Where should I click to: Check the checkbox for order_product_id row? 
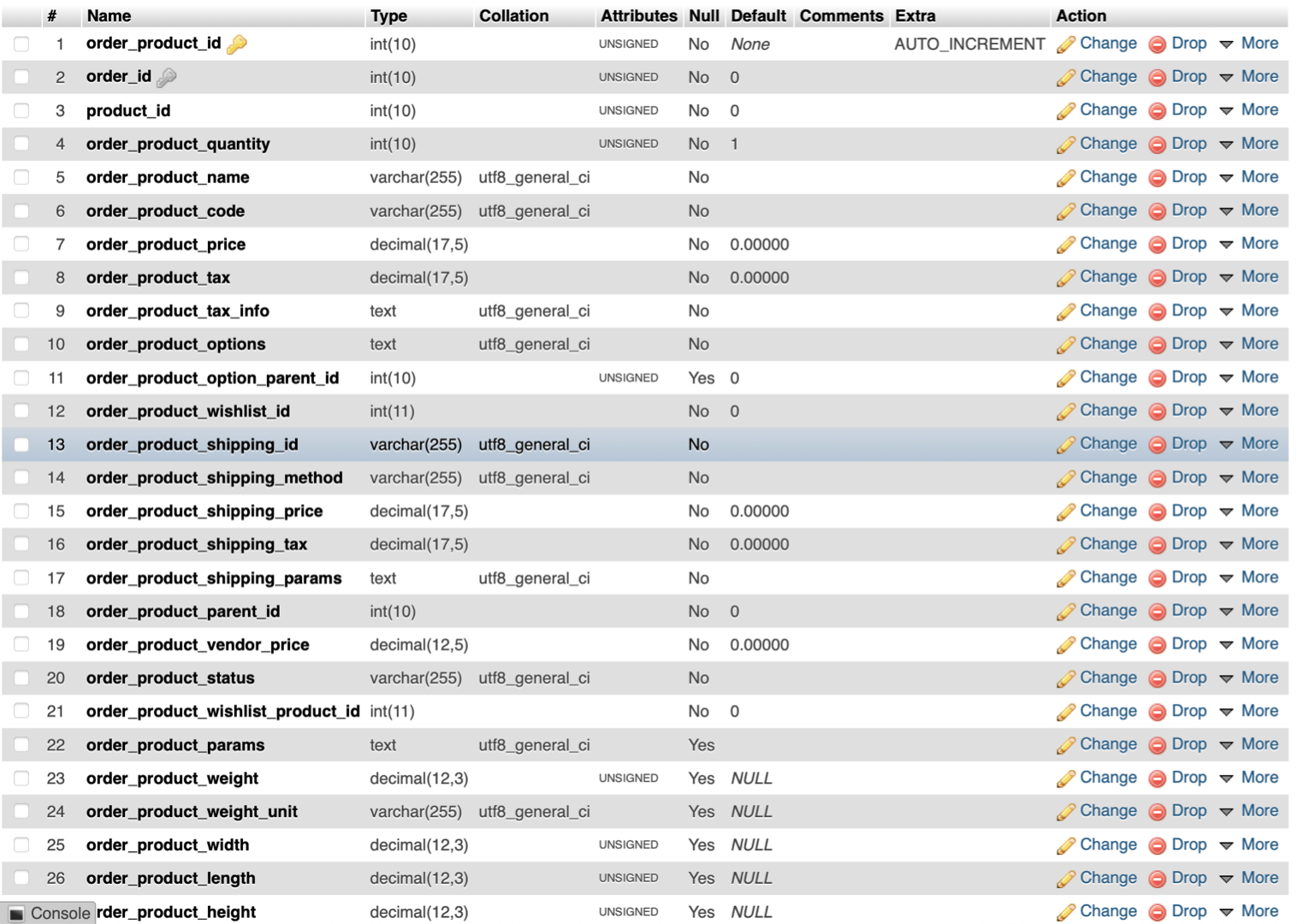tap(21, 44)
